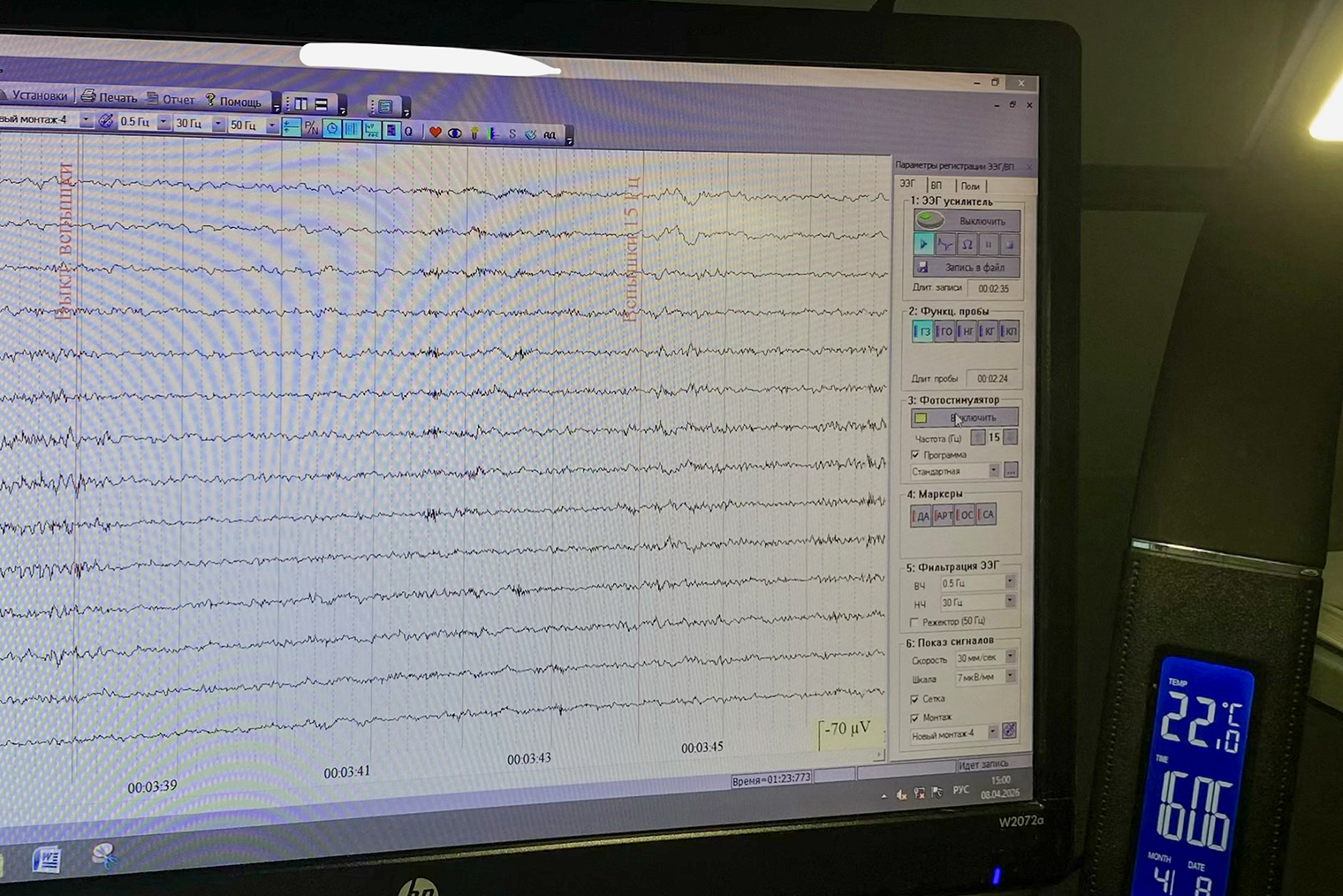Image resolution: width=1343 pixels, height=896 pixels.
Task: Switch to the ВП tab
Action: click(x=936, y=186)
